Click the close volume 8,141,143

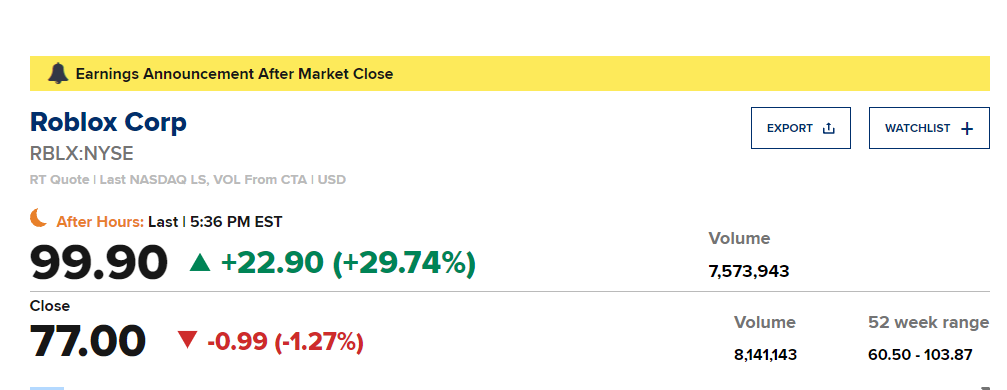[766, 354]
